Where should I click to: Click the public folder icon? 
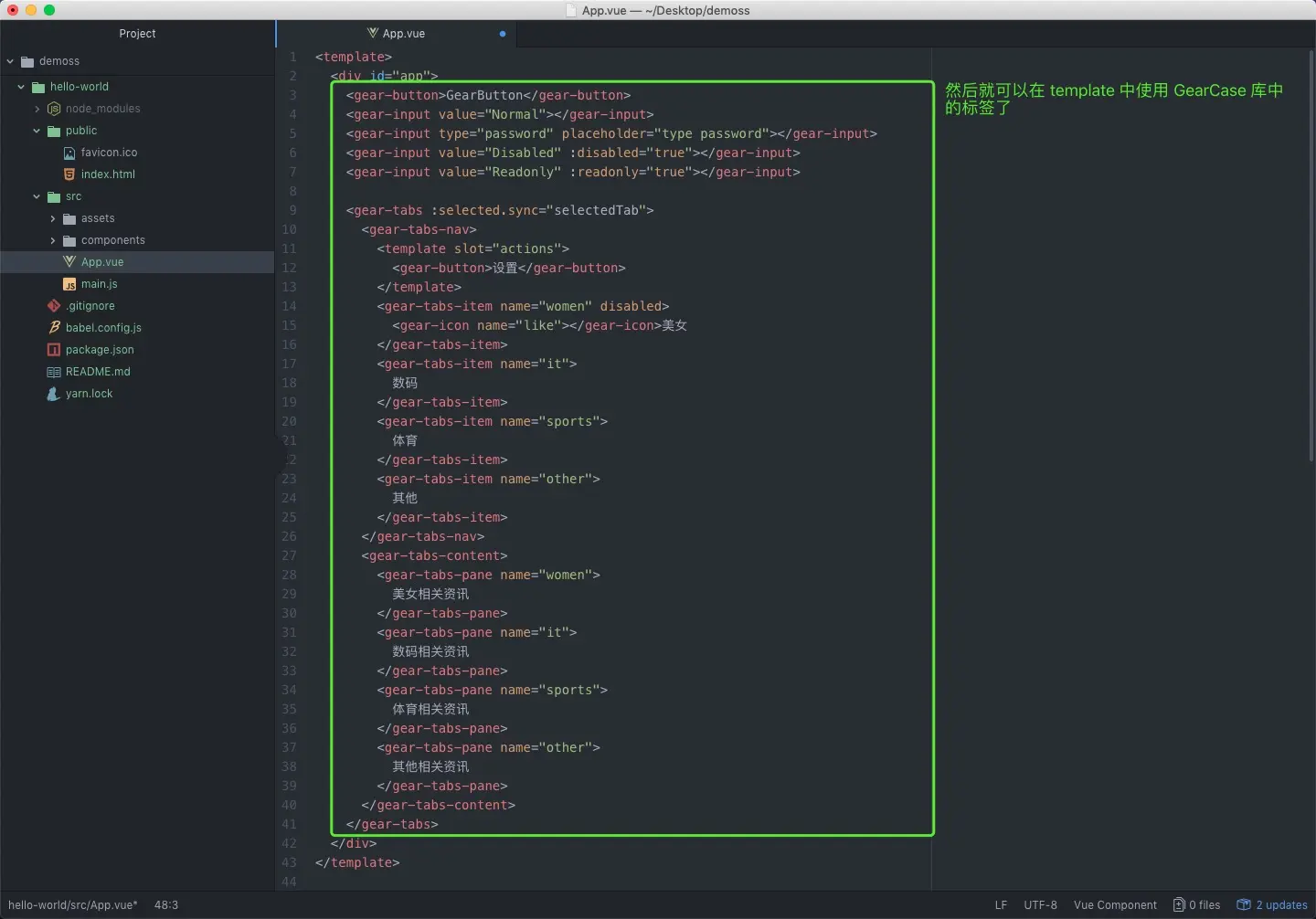54,131
